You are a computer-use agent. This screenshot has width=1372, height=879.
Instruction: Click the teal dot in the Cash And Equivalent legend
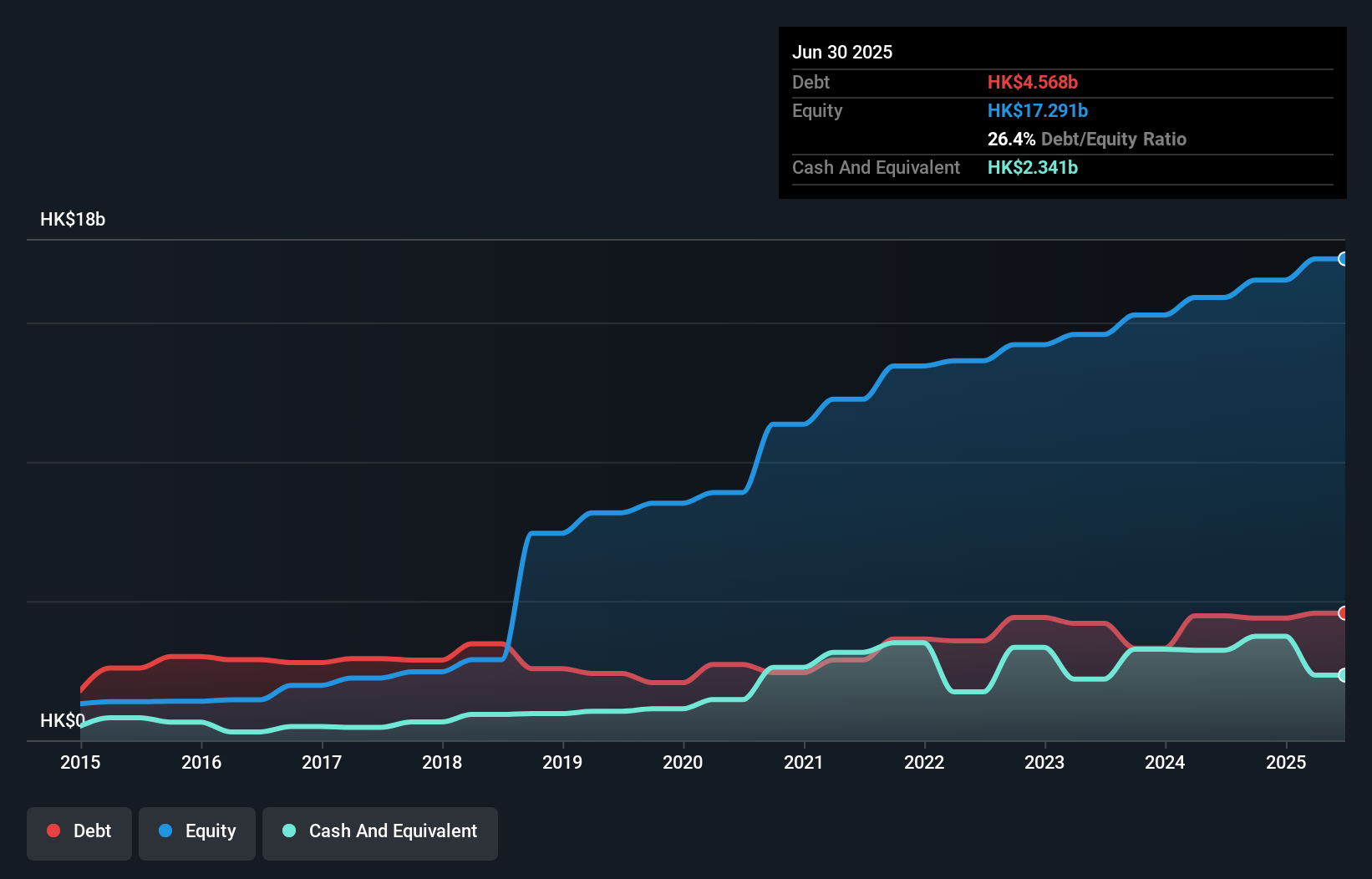pyautogui.click(x=288, y=831)
